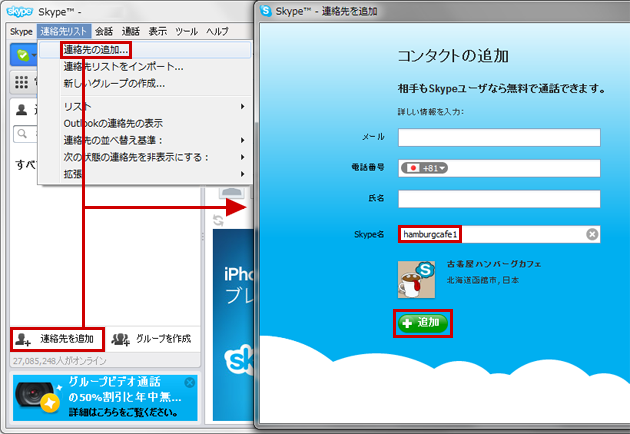Click the メール input field

499,137
